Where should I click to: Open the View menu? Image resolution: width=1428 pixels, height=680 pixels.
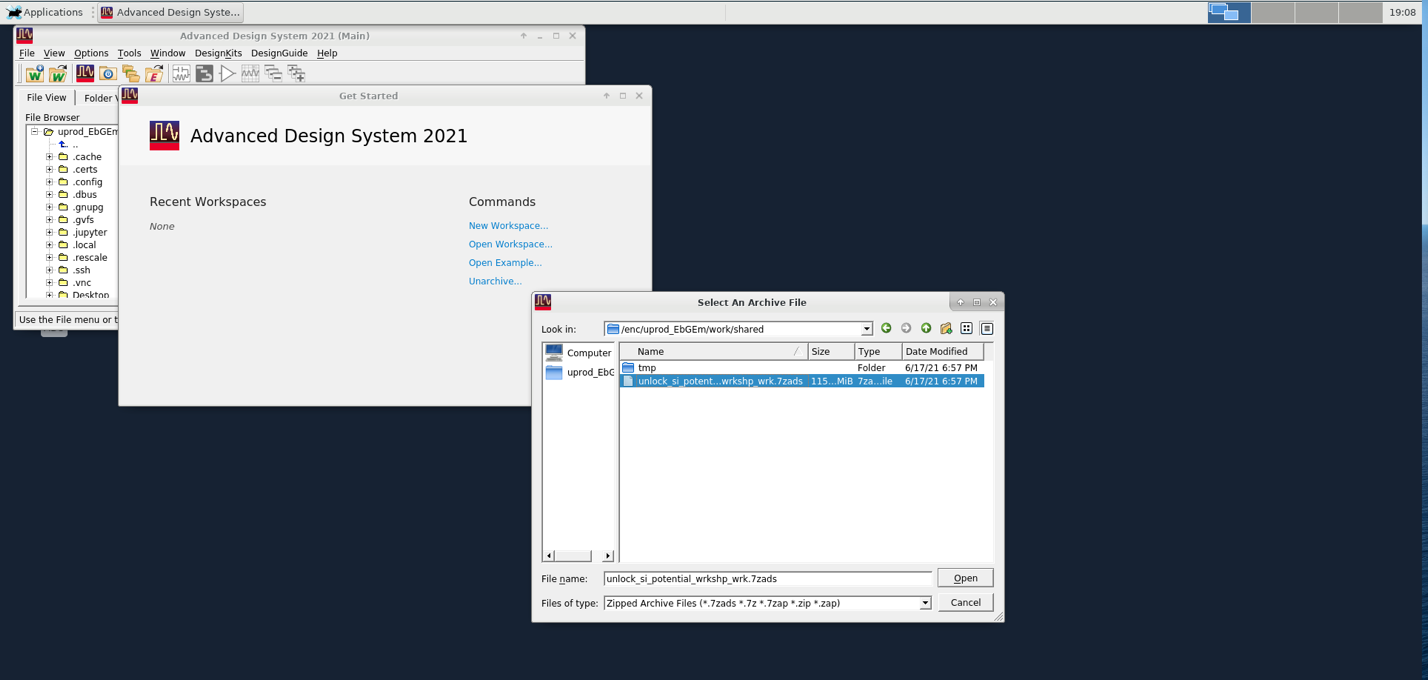[54, 53]
